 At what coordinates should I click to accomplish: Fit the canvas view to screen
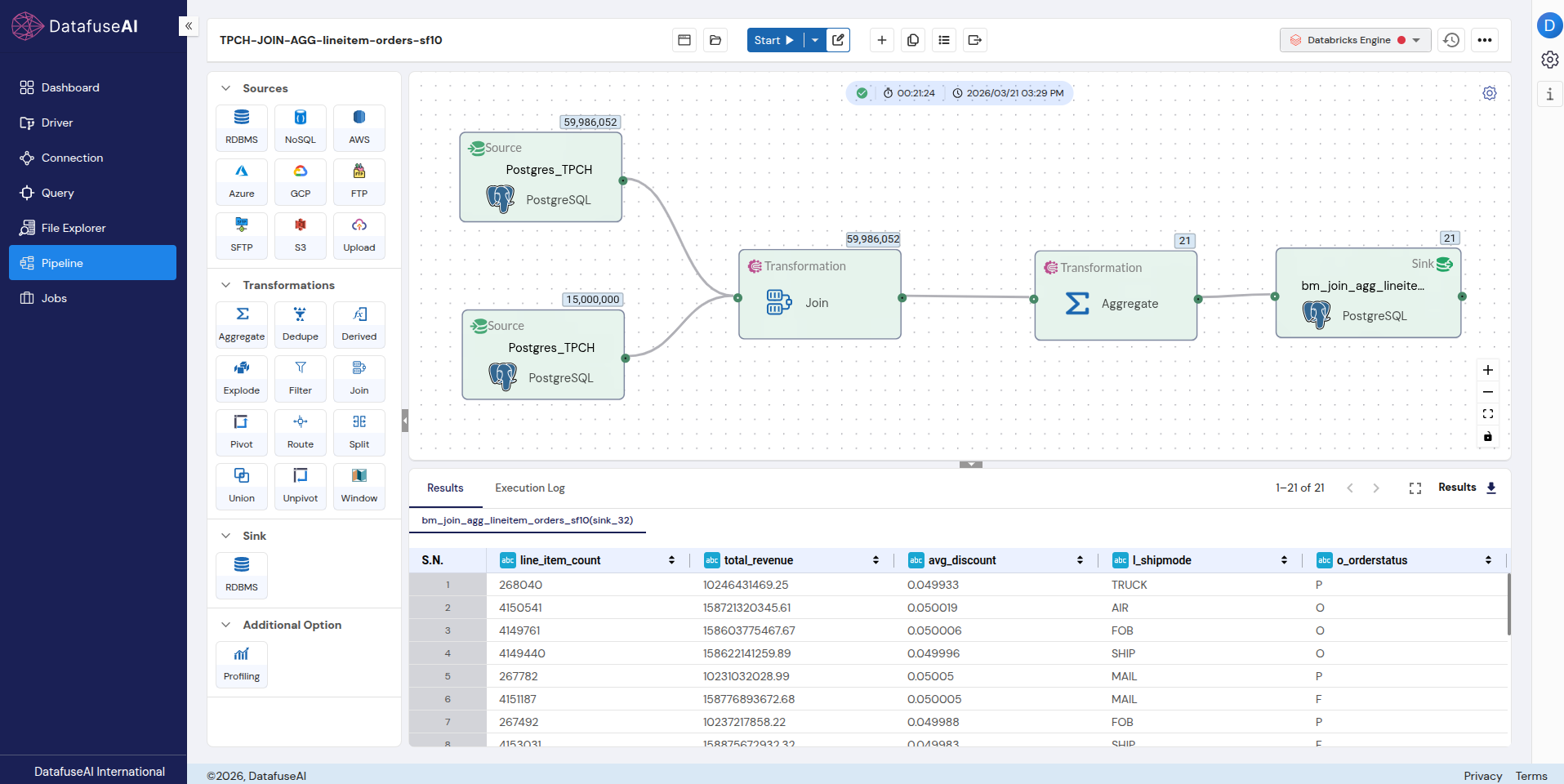pos(1488,414)
